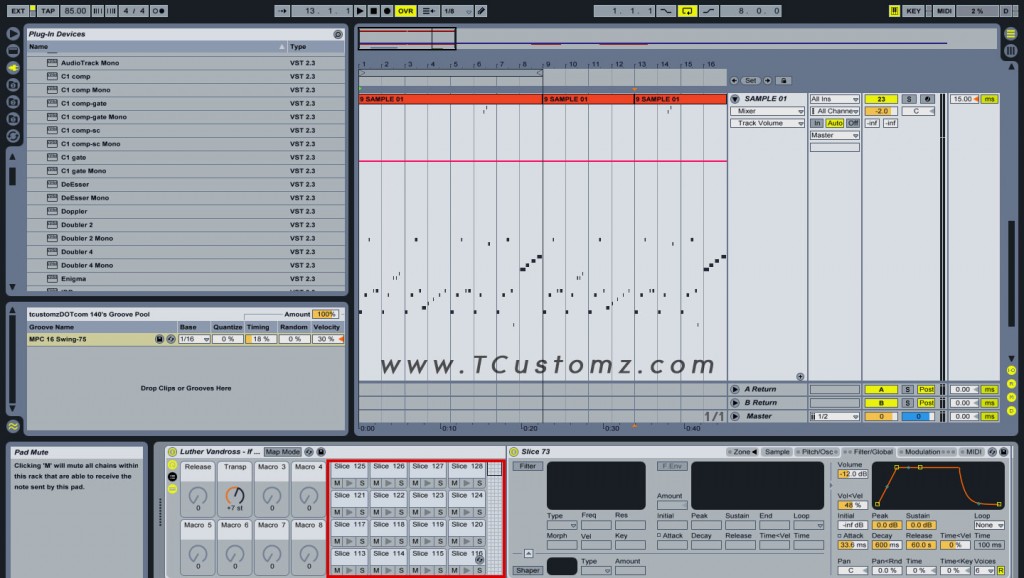Turn off the Slice 73 device activator
The width and height of the screenshot is (1024, 578).
(x=514, y=452)
